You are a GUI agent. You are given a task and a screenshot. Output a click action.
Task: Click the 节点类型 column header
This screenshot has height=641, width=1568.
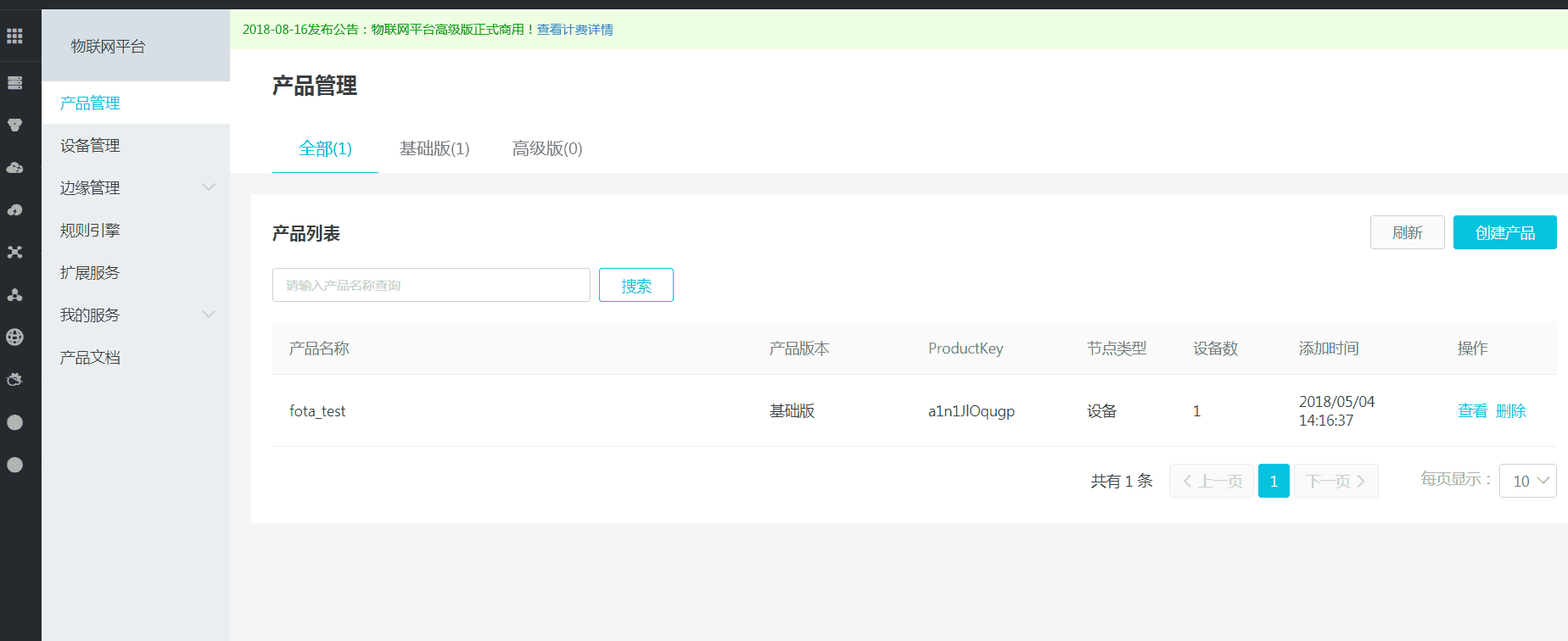coord(1117,348)
